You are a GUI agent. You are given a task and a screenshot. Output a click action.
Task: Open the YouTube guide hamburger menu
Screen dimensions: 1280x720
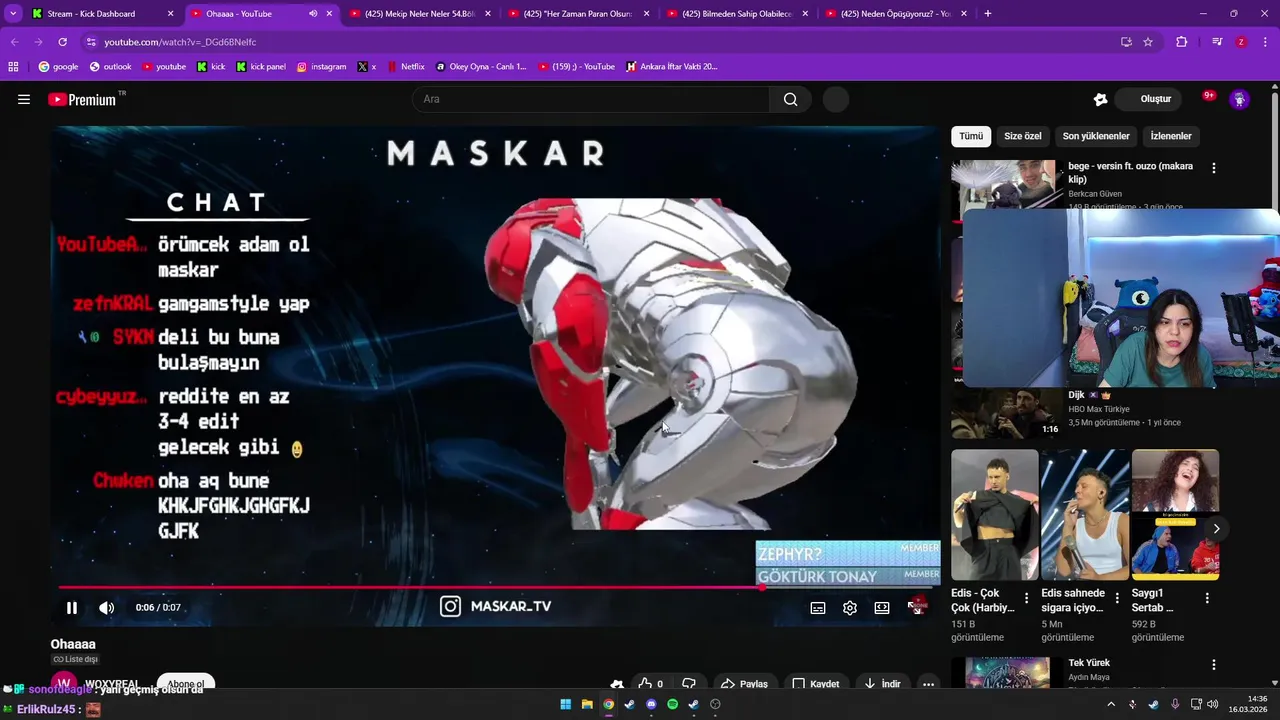point(24,99)
